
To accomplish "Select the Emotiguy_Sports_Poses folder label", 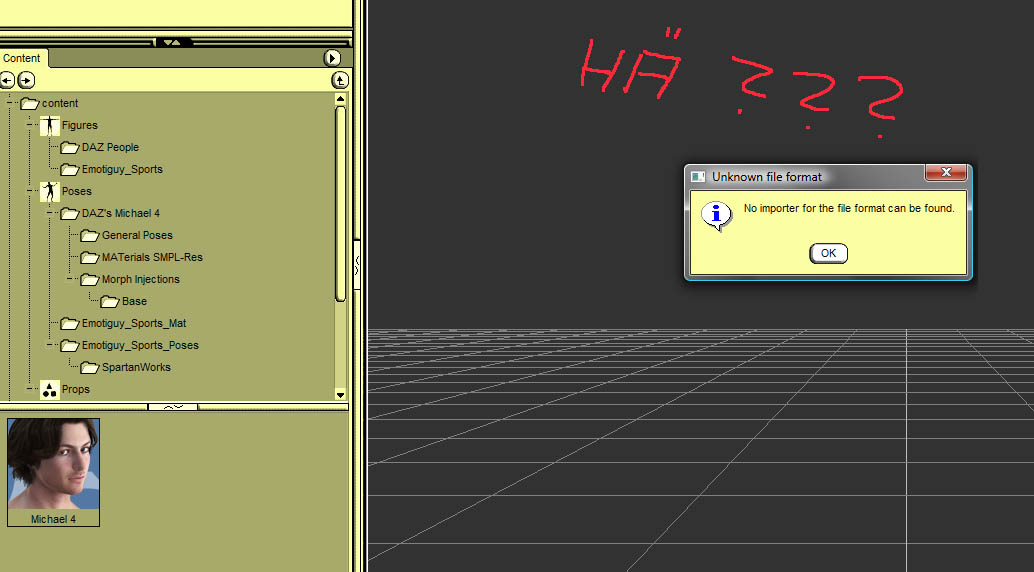I will coord(140,345).
